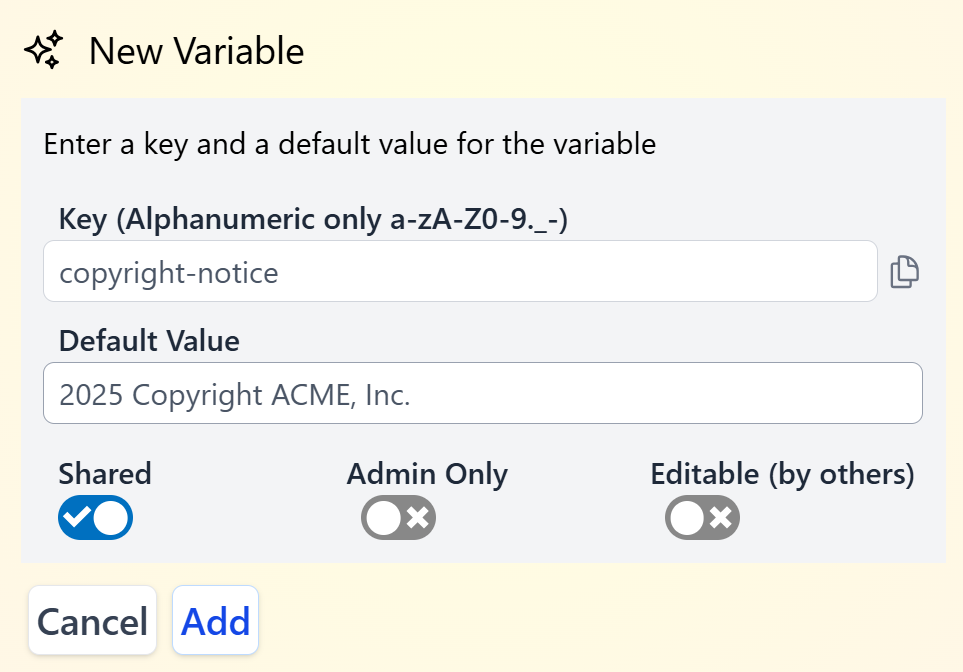
Task: Click the Default Value text box
Action: coord(483,393)
